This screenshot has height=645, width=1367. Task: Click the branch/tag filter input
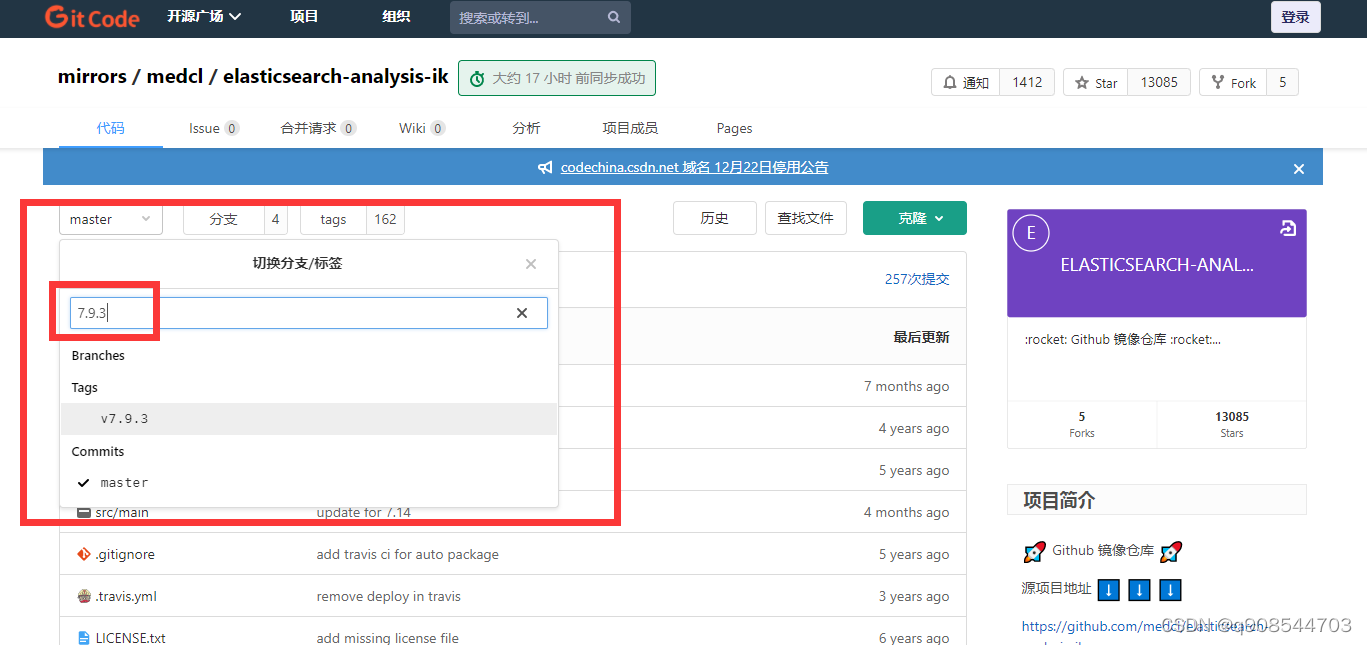[308, 313]
